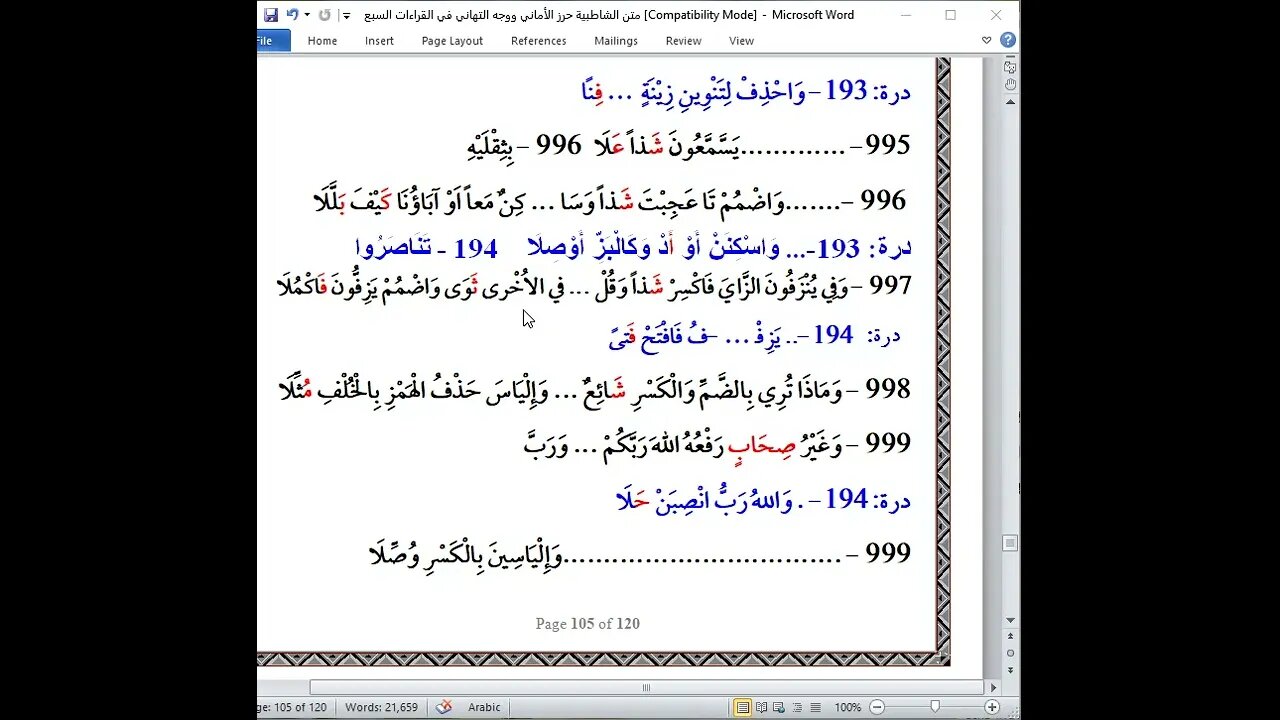Select Print Layout view button
Screen dimensions: 1280x720
coord(743,707)
